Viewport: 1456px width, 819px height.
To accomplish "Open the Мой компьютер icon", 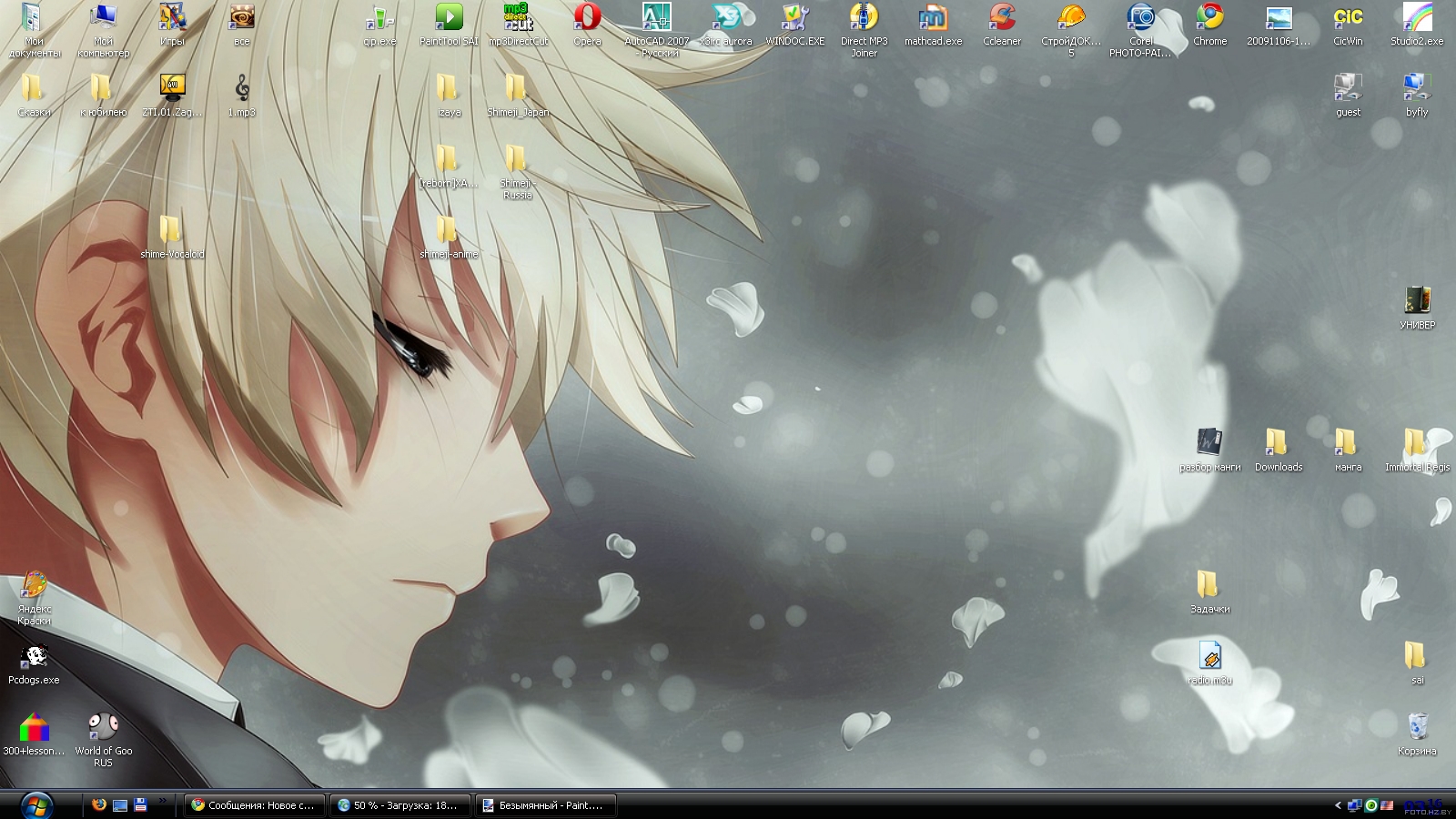I will [103, 30].
